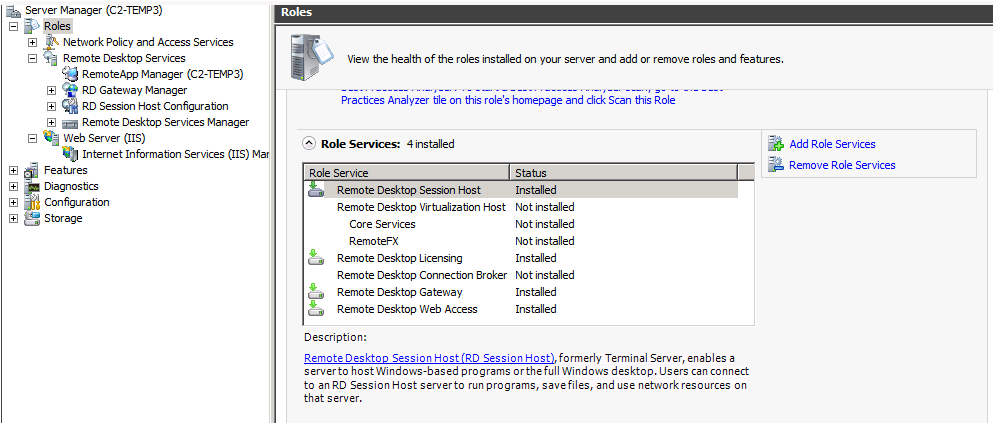Click Internet Information Services Manager icon

(x=70, y=154)
